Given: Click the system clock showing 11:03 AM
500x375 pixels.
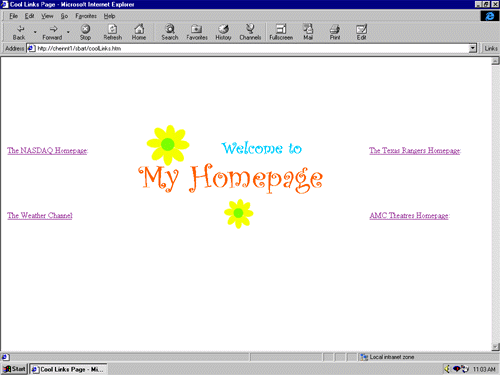Looking at the screenshot, I should [484, 369].
